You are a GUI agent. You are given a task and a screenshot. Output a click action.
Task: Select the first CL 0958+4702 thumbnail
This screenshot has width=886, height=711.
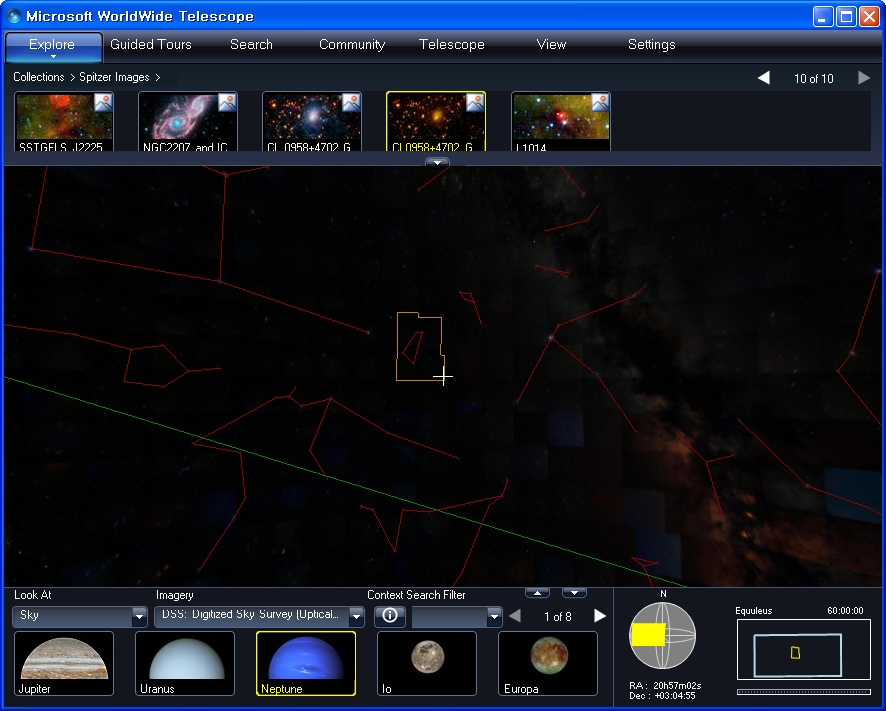312,121
